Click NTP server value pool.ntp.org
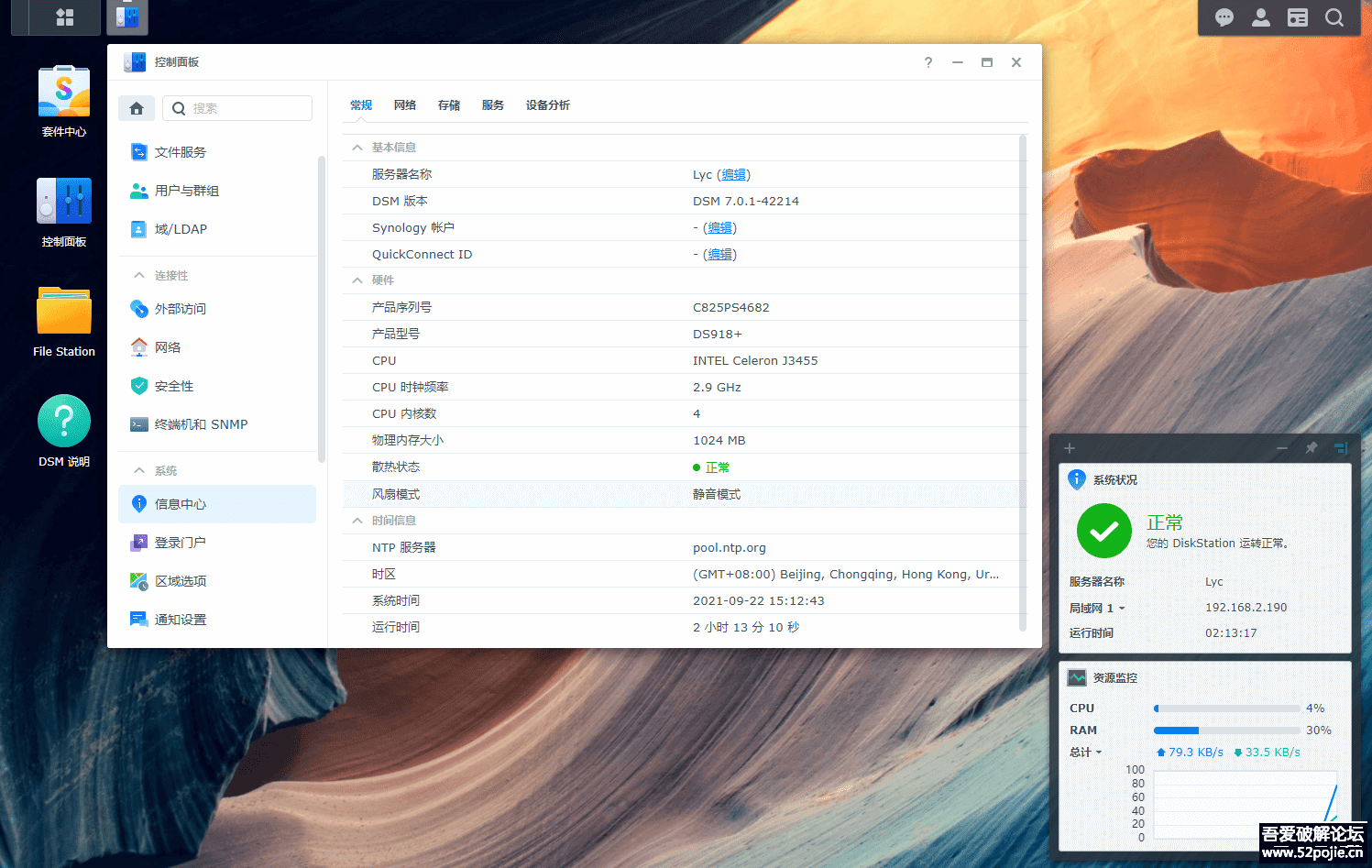 (x=730, y=548)
